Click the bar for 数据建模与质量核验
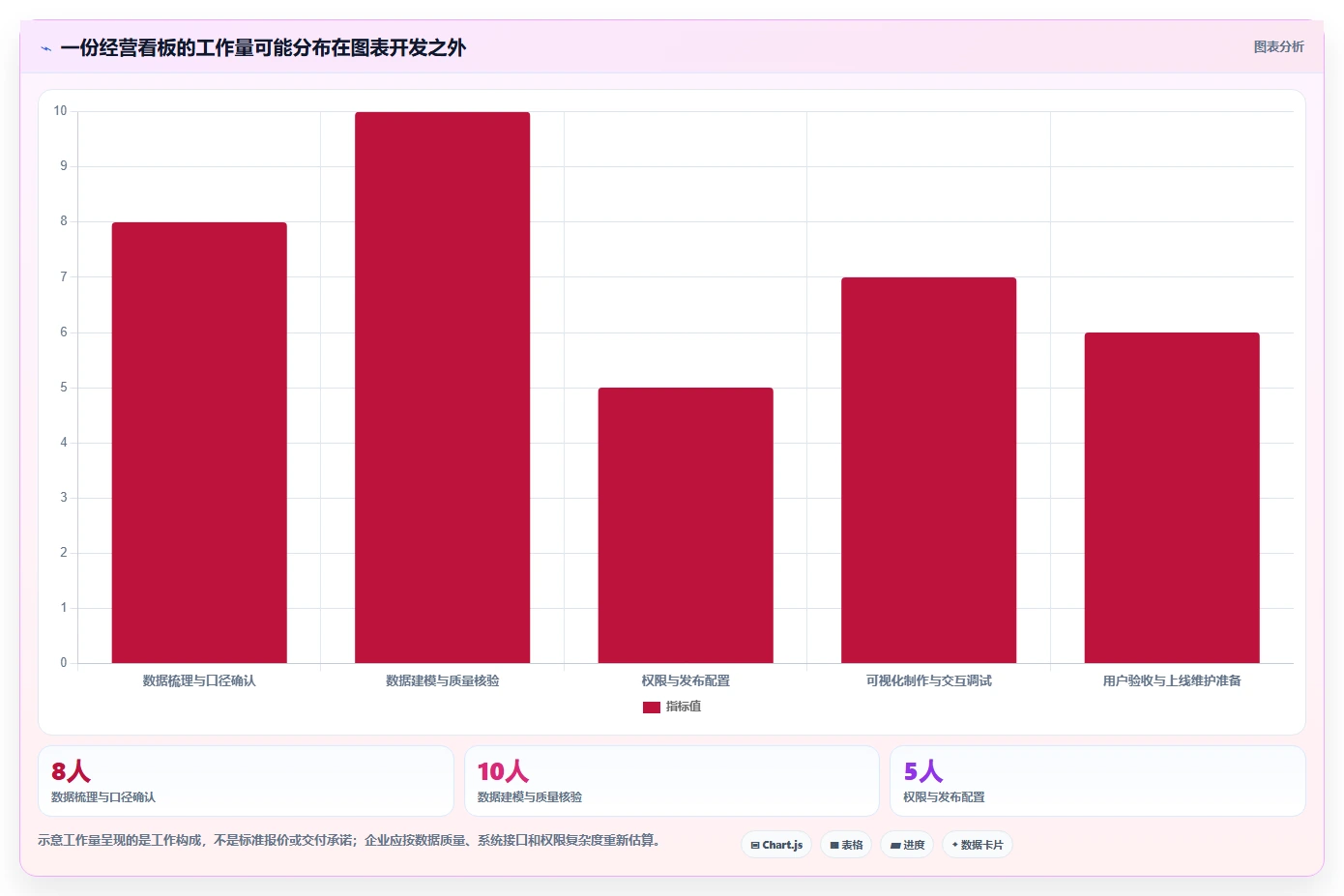The width and height of the screenshot is (1344, 896). point(442,388)
